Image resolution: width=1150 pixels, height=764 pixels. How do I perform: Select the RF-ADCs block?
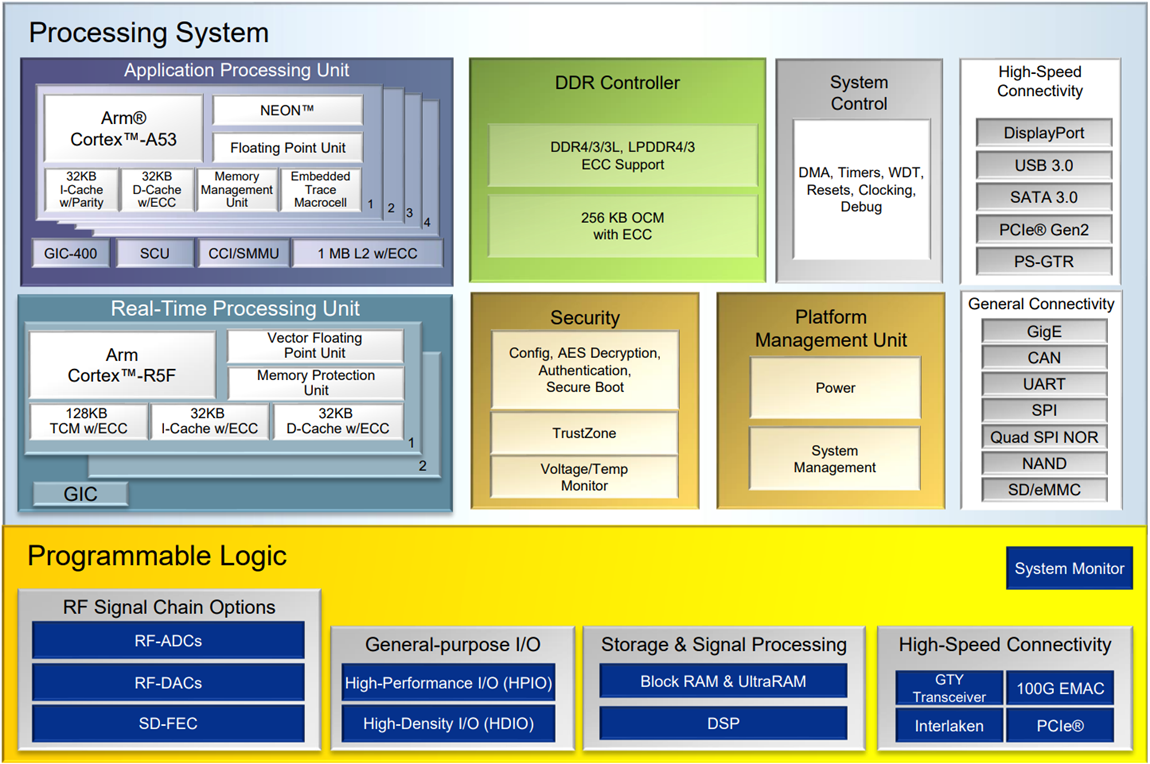click(x=168, y=640)
